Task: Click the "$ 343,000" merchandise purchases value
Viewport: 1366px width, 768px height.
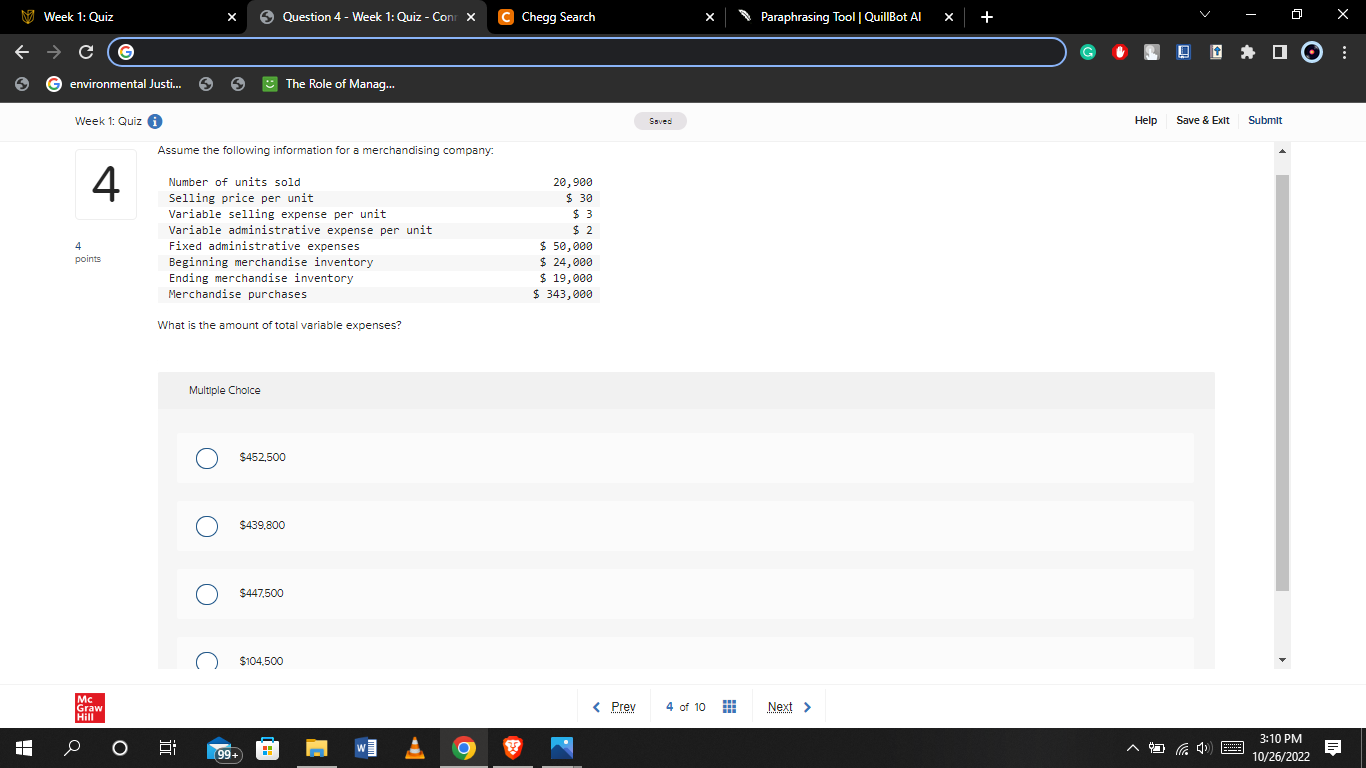Action: click(563, 294)
